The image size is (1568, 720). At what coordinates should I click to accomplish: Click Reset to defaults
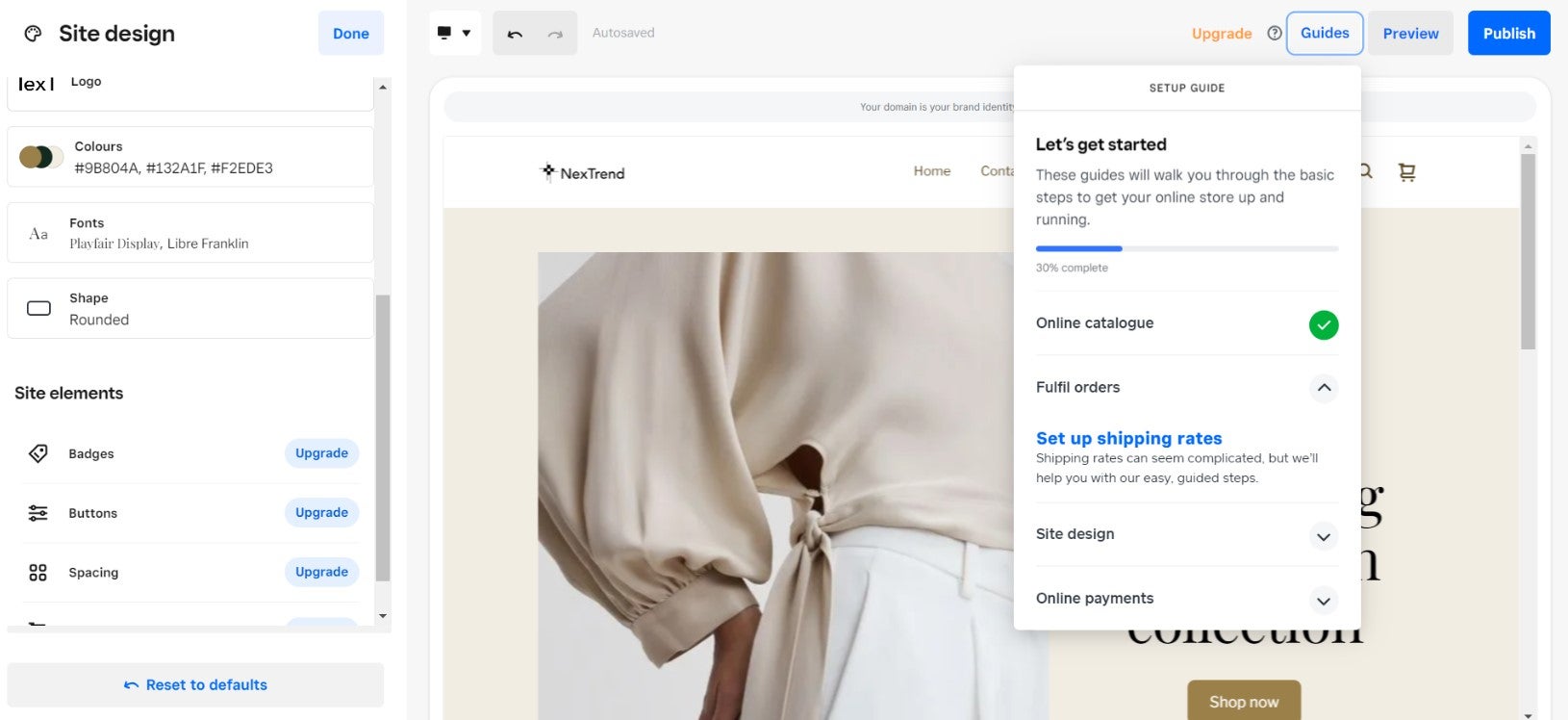pyautogui.click(x=195, y=685)
